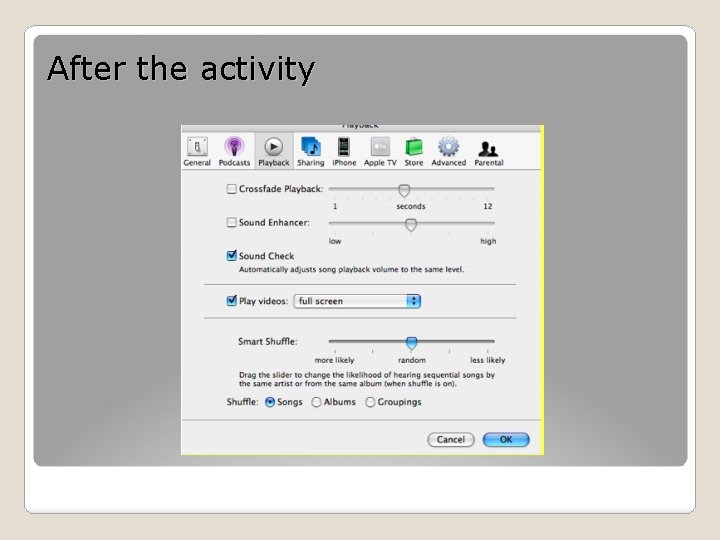720x540 pixels.
Task: Click the OK button
Action: [x=506, y=440]
